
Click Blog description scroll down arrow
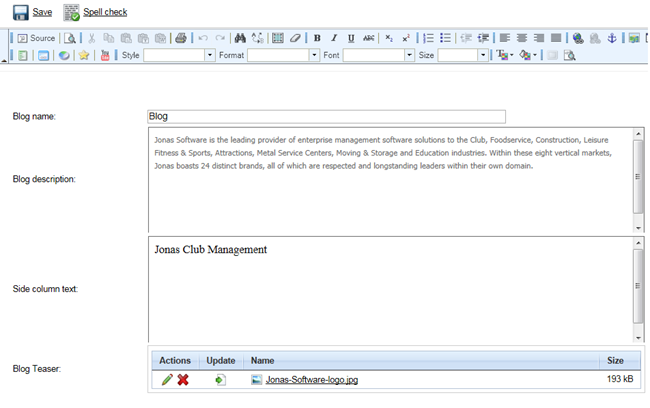(x=638, y=228)
